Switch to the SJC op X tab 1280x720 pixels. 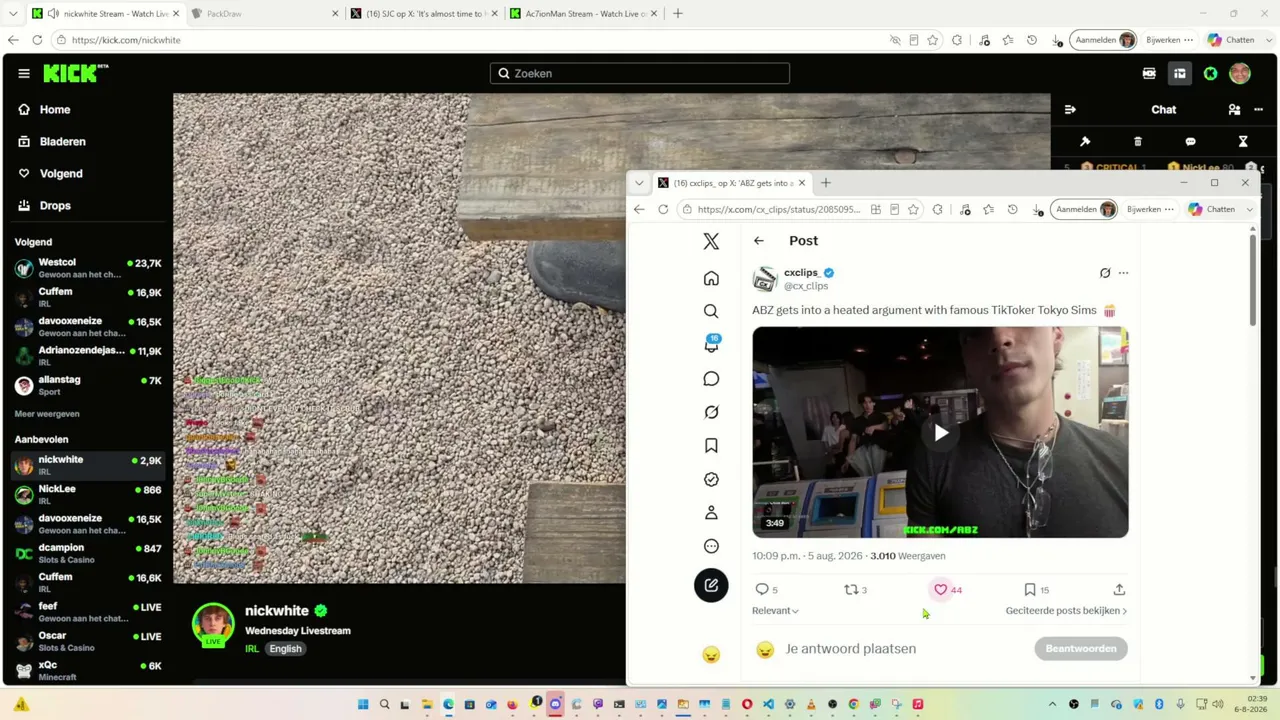(423, 13)
